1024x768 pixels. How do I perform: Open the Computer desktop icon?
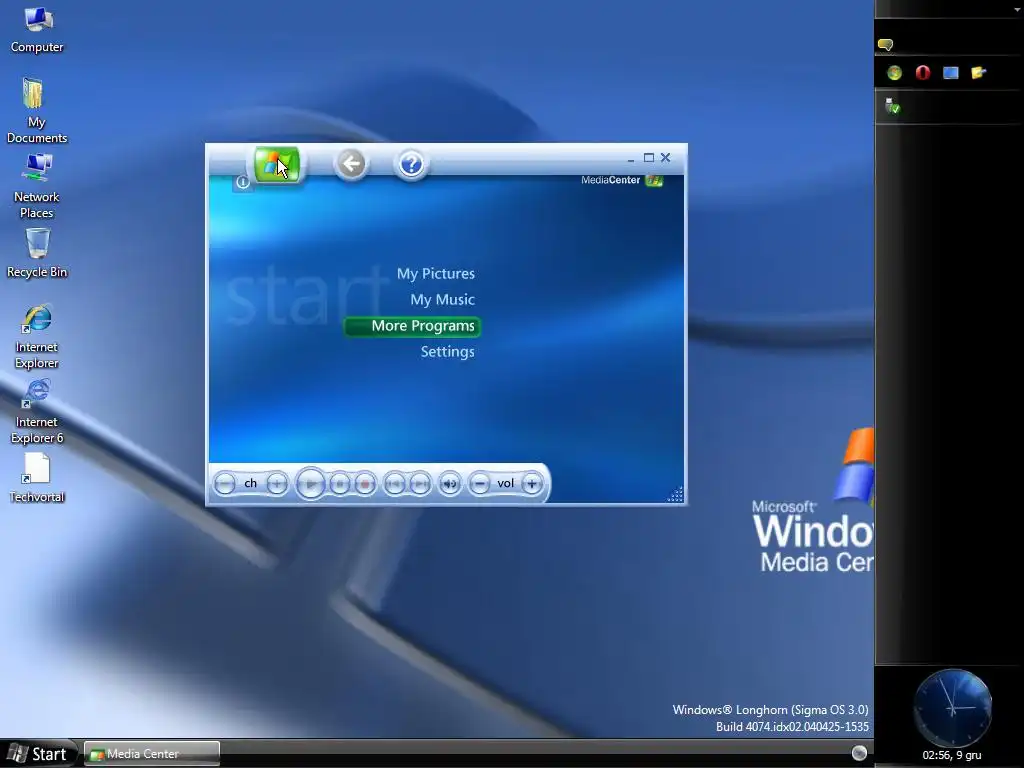click(37, 29)
